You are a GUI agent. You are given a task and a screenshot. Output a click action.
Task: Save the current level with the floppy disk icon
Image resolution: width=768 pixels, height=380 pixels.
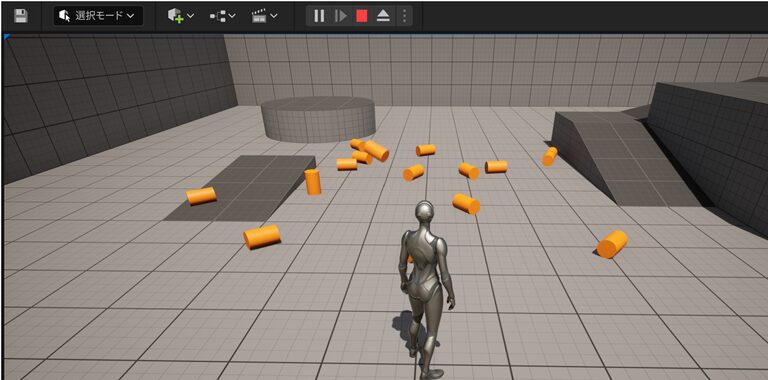pos(21,16)
